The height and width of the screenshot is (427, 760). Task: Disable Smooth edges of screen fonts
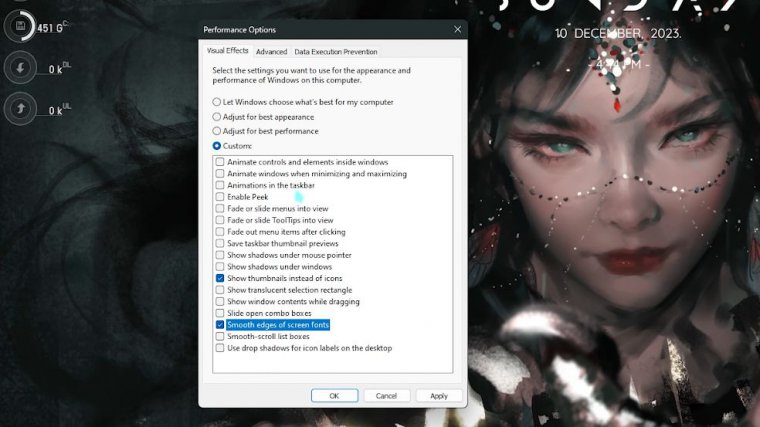pyautogui.click(x=220, y=325)
